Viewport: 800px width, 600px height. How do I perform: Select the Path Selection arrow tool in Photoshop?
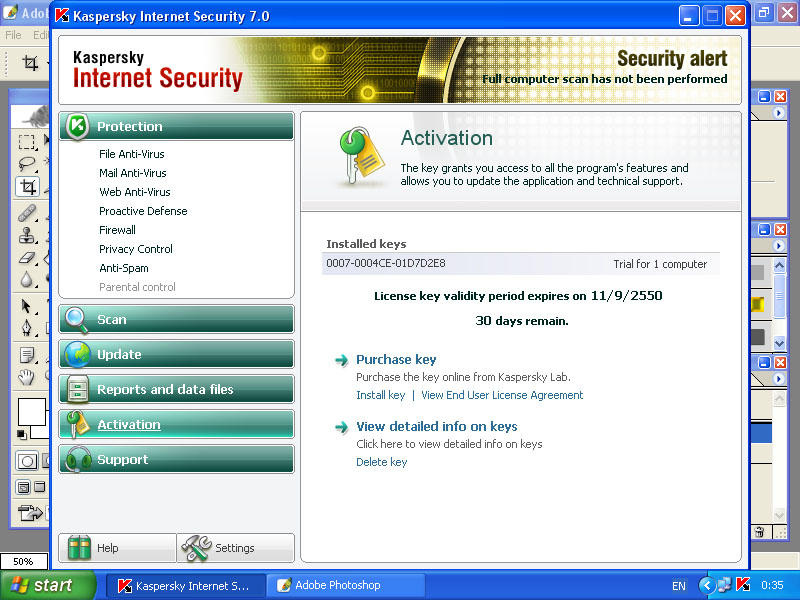(27, 306)
